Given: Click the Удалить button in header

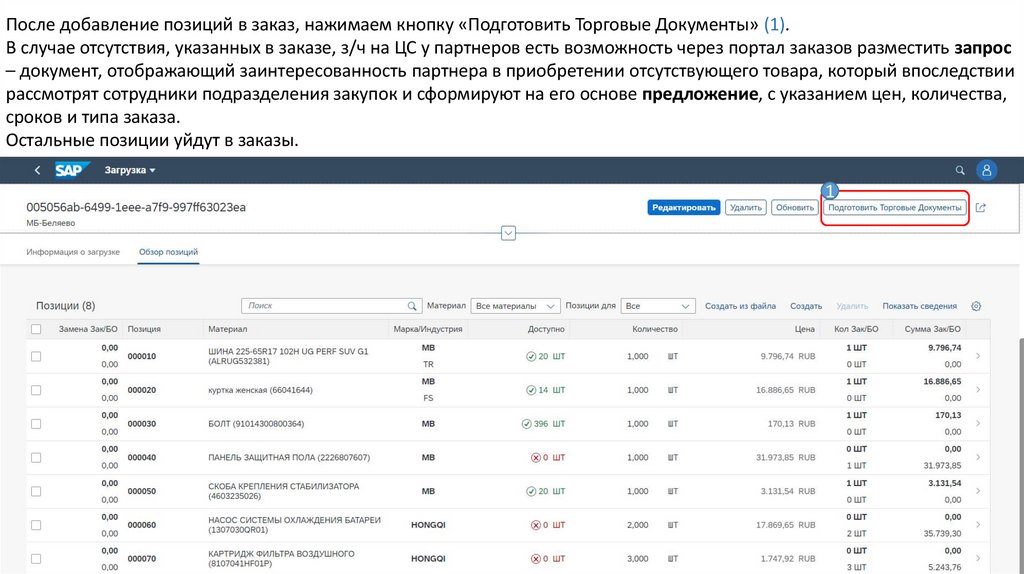Looking at the screenshot, I should click(746, 208).
